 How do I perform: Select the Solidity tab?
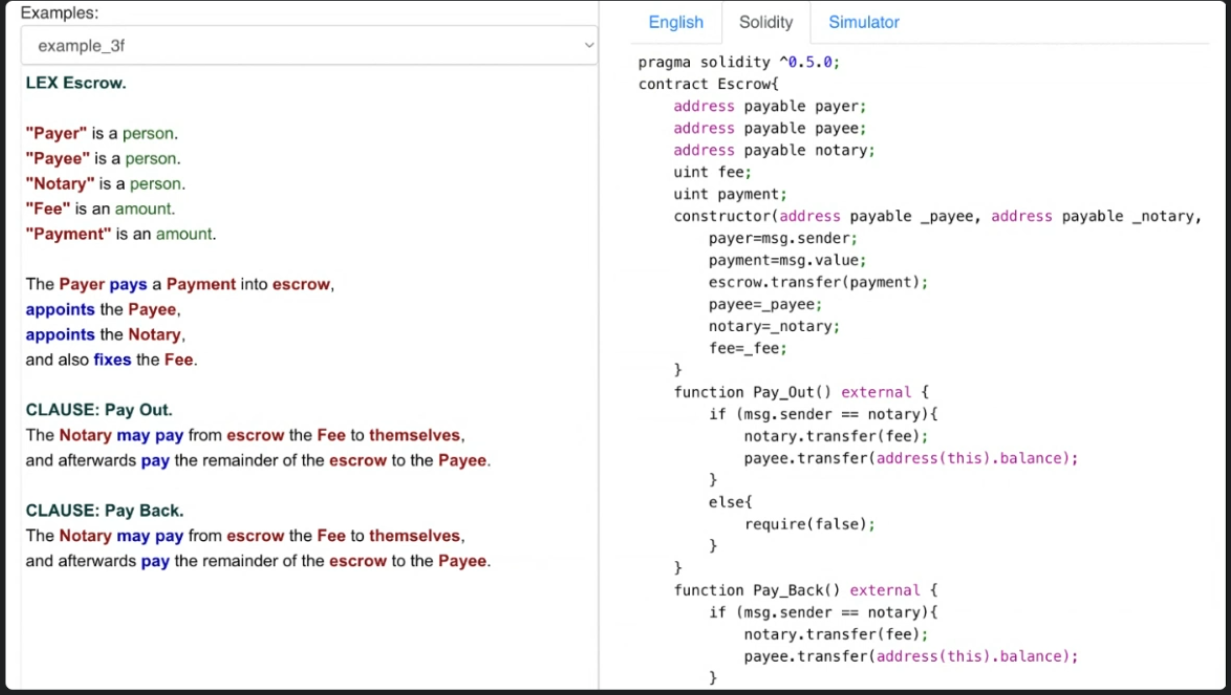tap(765, 22)
